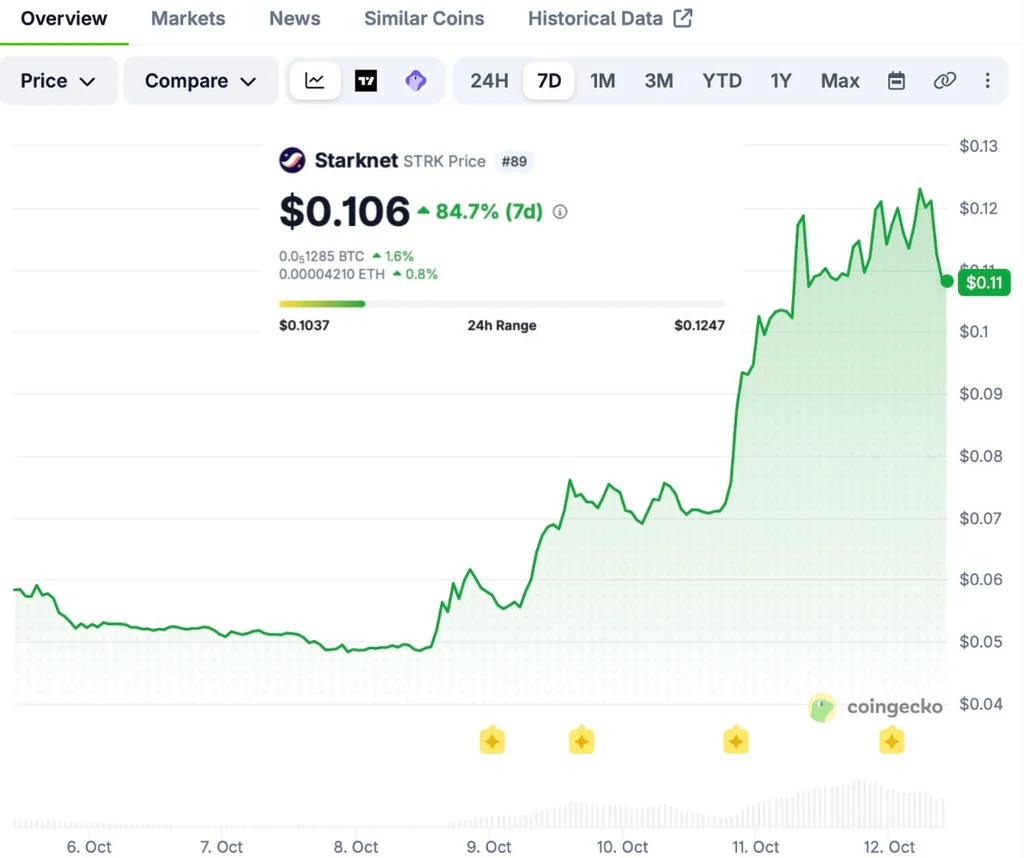
Task: Open the external link icon of Historical Data
Action: tap(682, 18)
